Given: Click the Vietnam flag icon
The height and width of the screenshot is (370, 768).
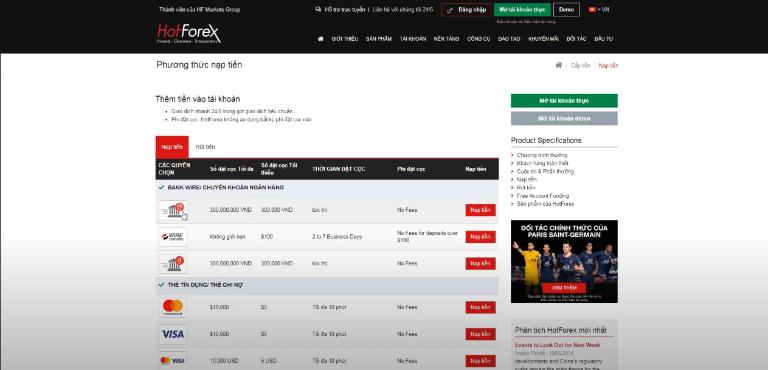Looking at the screenshot, I should [592, 9].
